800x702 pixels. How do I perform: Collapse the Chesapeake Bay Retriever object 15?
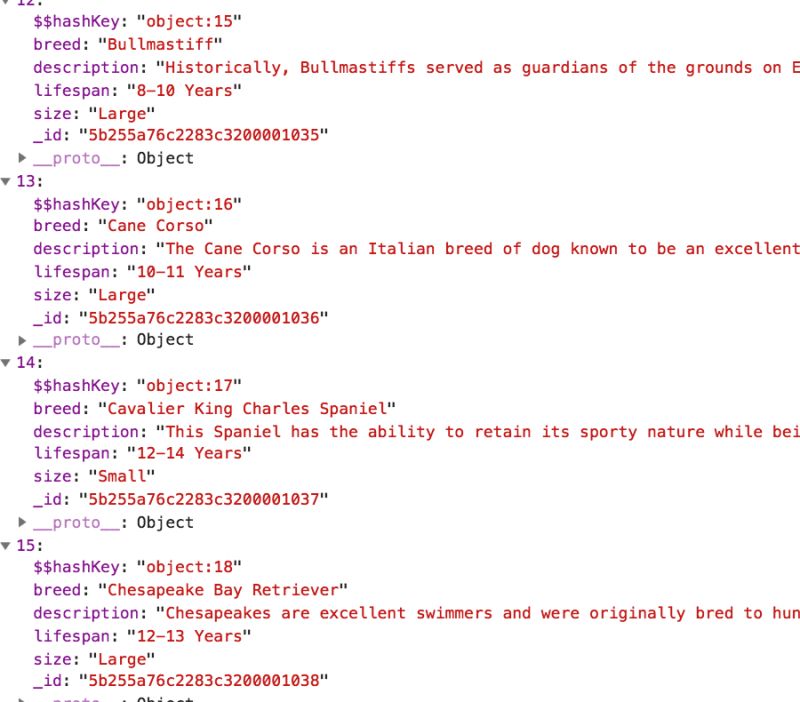point(8,544)
